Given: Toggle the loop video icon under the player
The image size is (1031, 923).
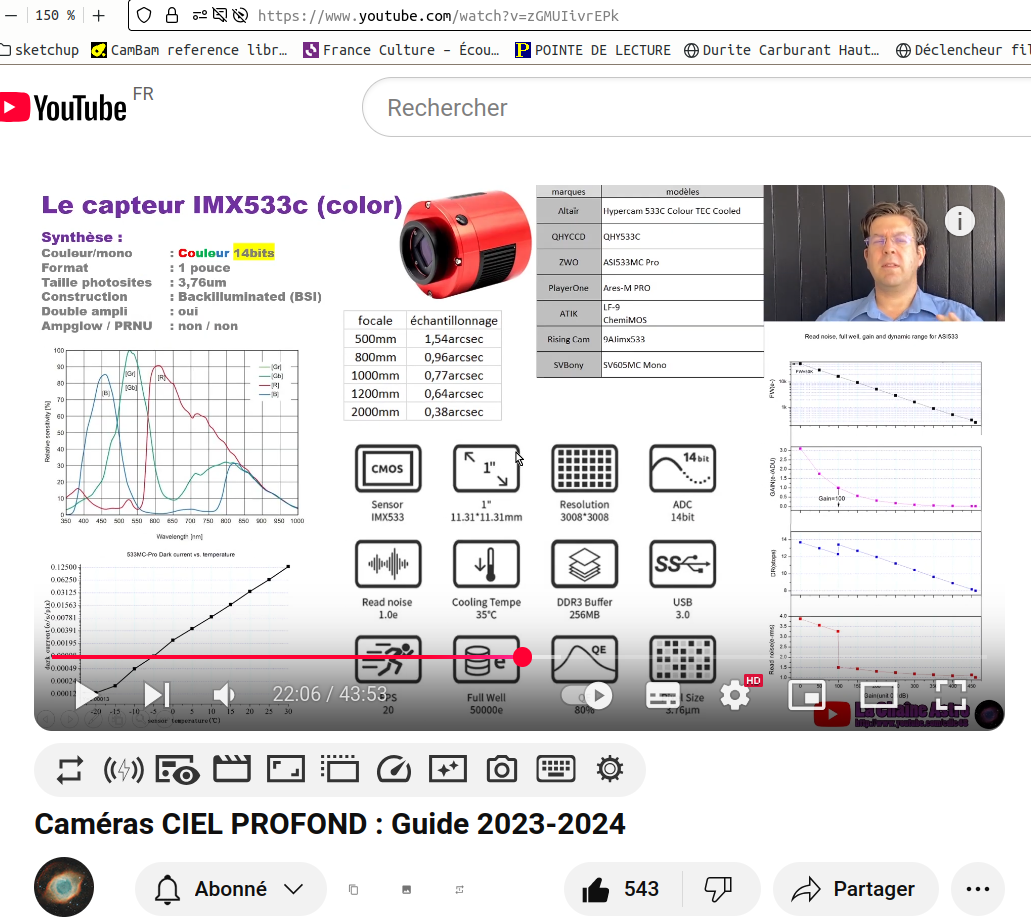Looking at the screenshot, I should point(70,770).
